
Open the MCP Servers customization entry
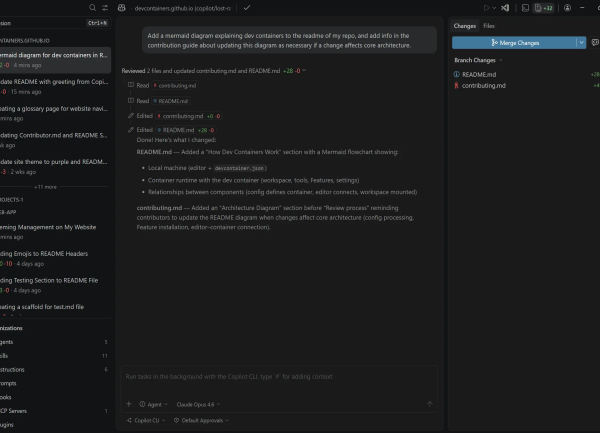[55, 411]
